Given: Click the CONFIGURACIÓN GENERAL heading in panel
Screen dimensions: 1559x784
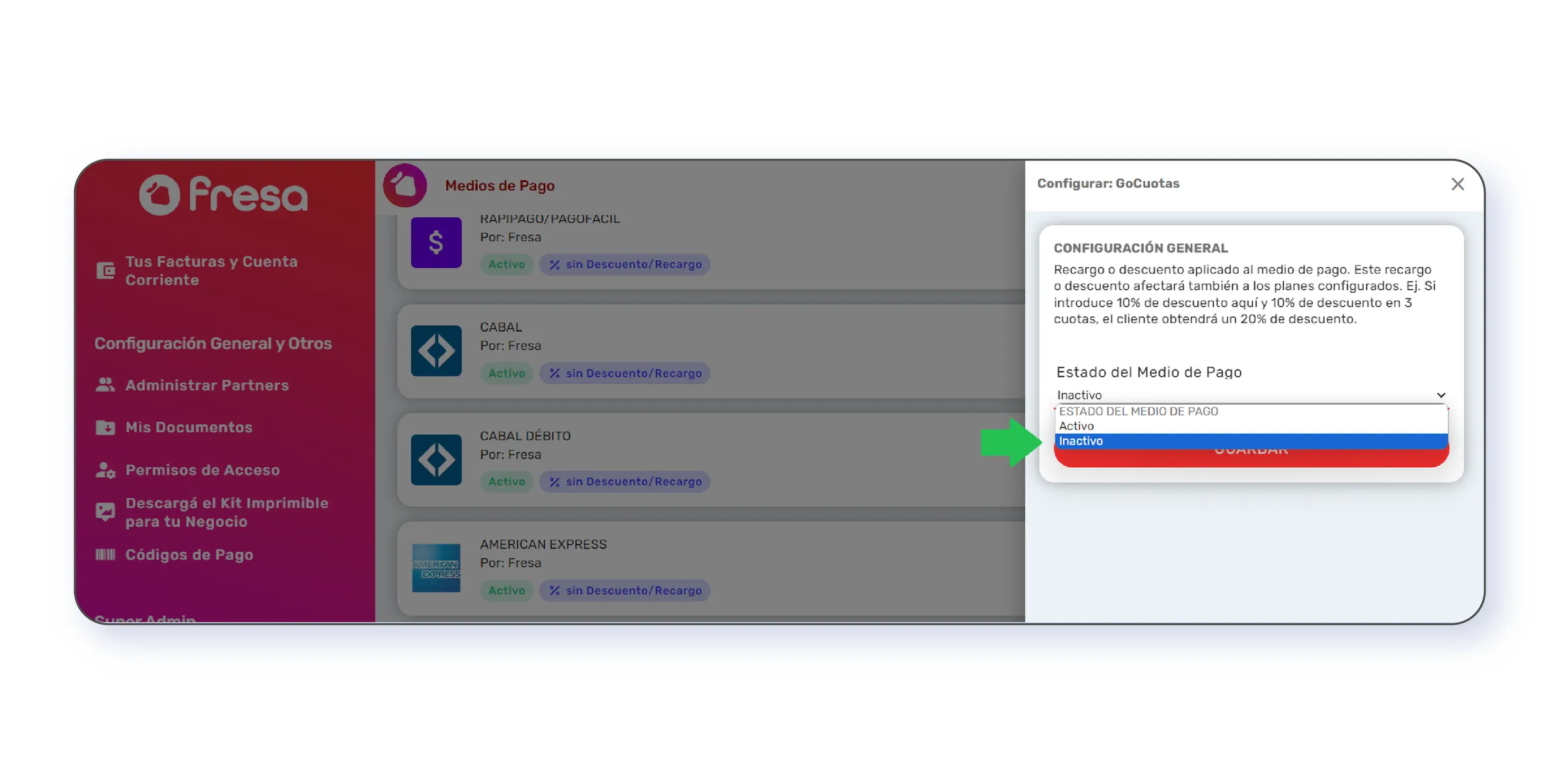Looking at the screenshot, I should pos(1141,248).
